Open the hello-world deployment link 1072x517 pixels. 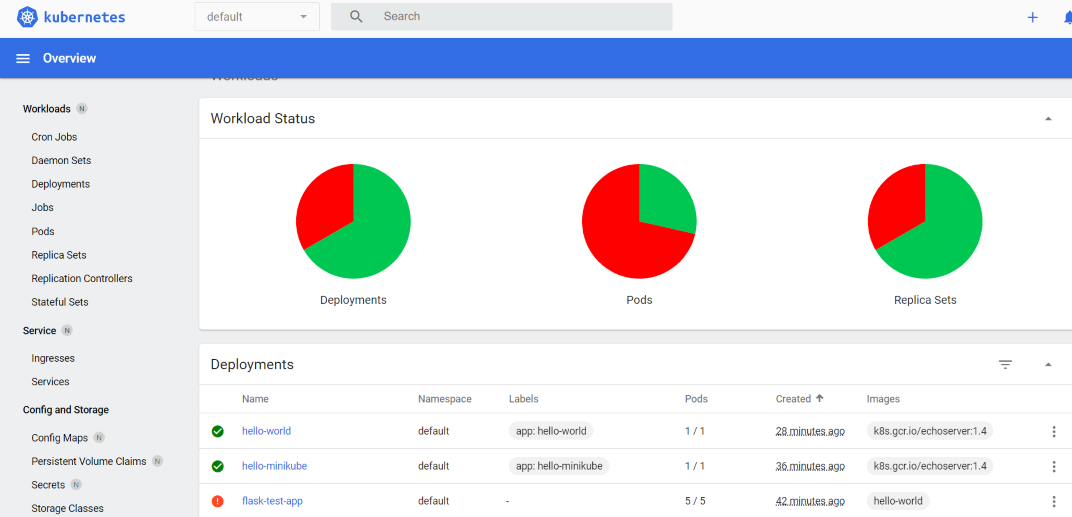(267, 432)
